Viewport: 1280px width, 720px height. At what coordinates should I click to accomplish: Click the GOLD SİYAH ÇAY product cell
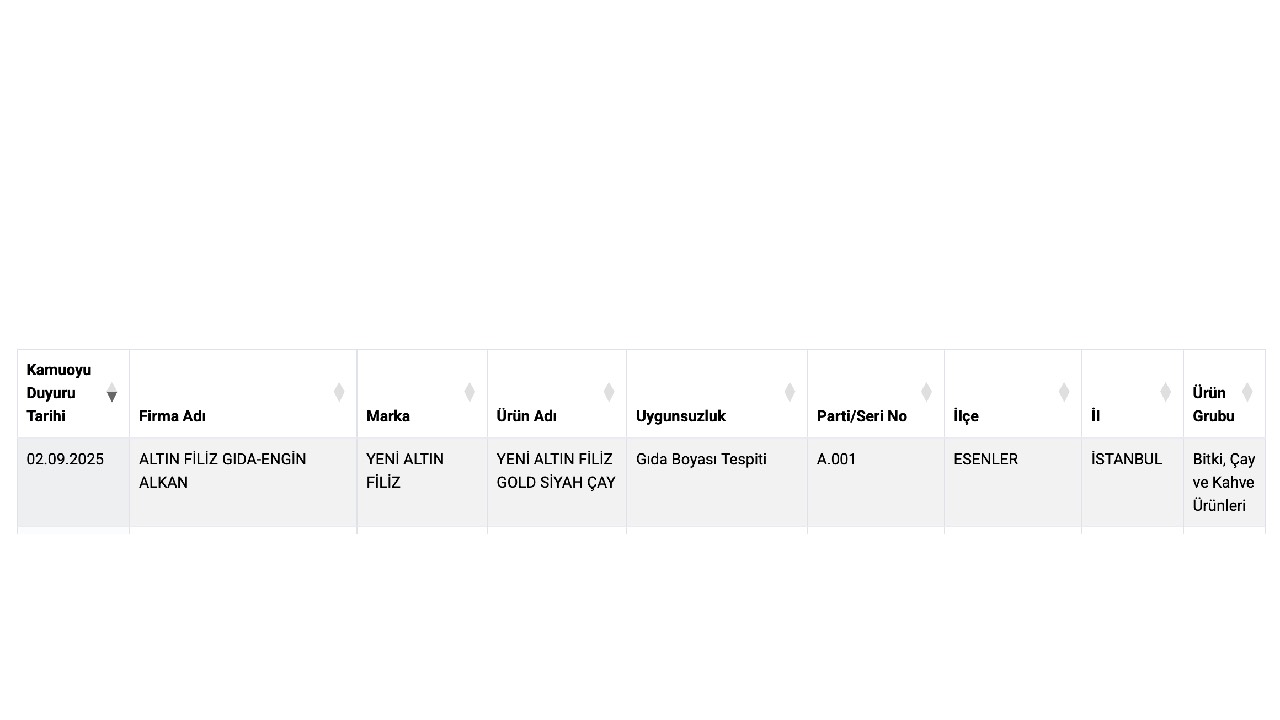pos(555,471)
